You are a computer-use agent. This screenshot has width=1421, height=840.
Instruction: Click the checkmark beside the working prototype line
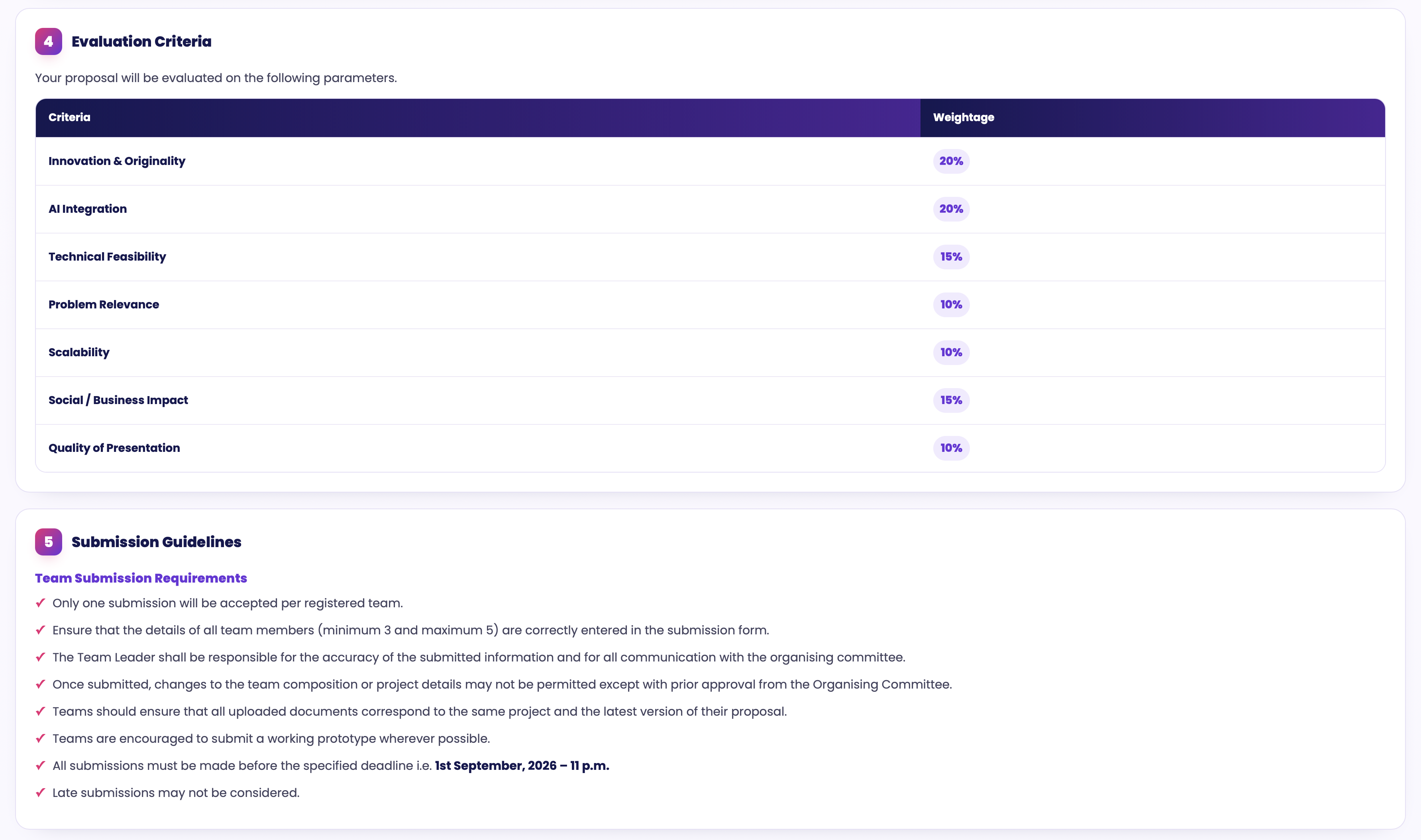(40, 738)
